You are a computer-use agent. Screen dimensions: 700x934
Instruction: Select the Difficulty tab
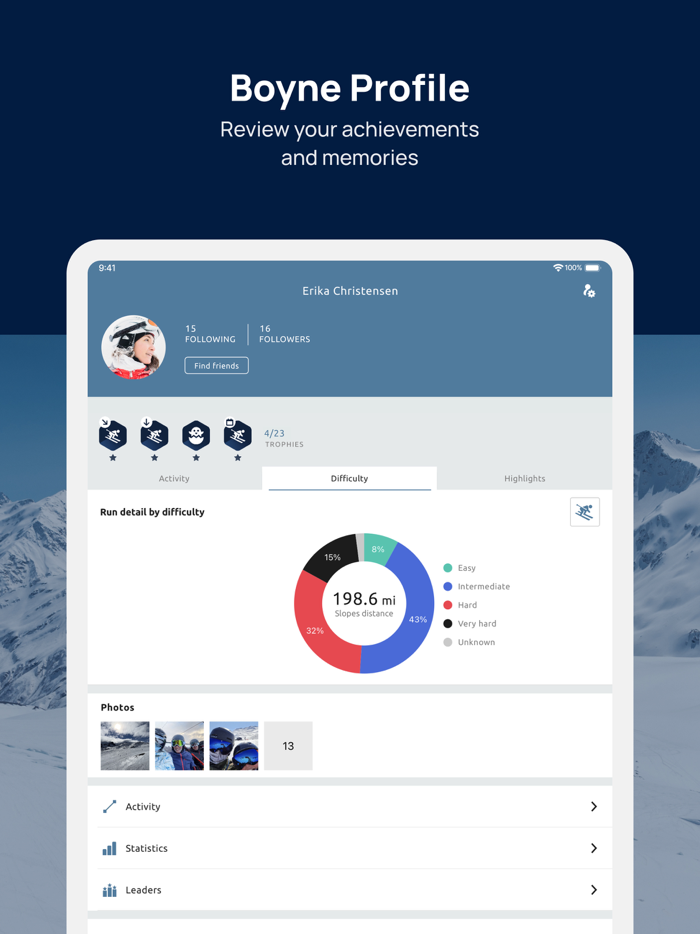pos(349,478)
